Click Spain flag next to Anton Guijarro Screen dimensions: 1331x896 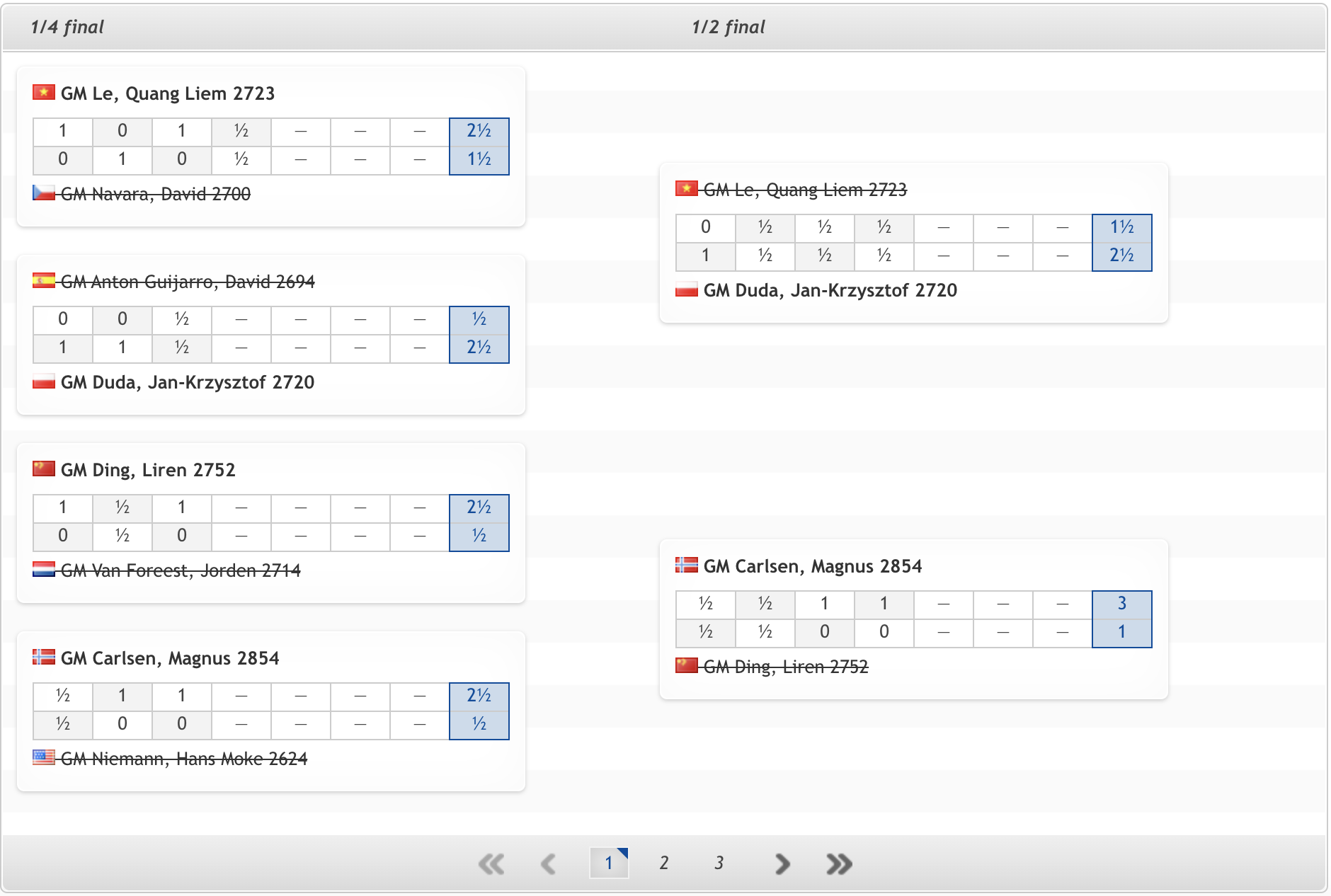[44, 281]
